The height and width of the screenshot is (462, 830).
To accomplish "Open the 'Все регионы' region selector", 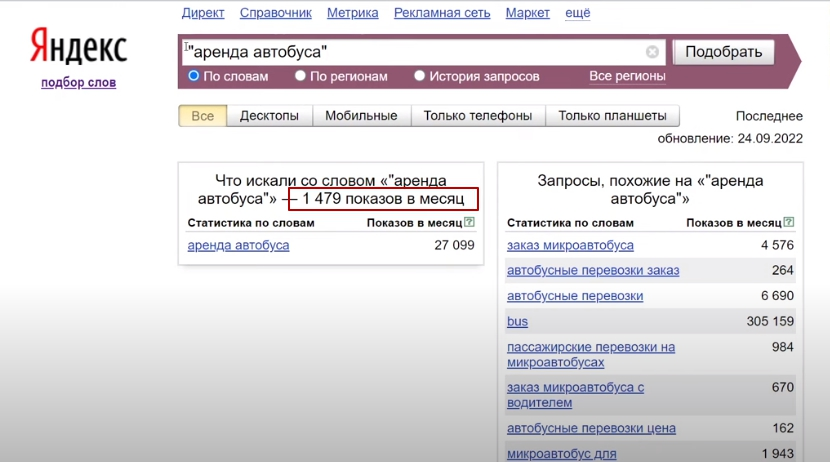I will (627, 76).
